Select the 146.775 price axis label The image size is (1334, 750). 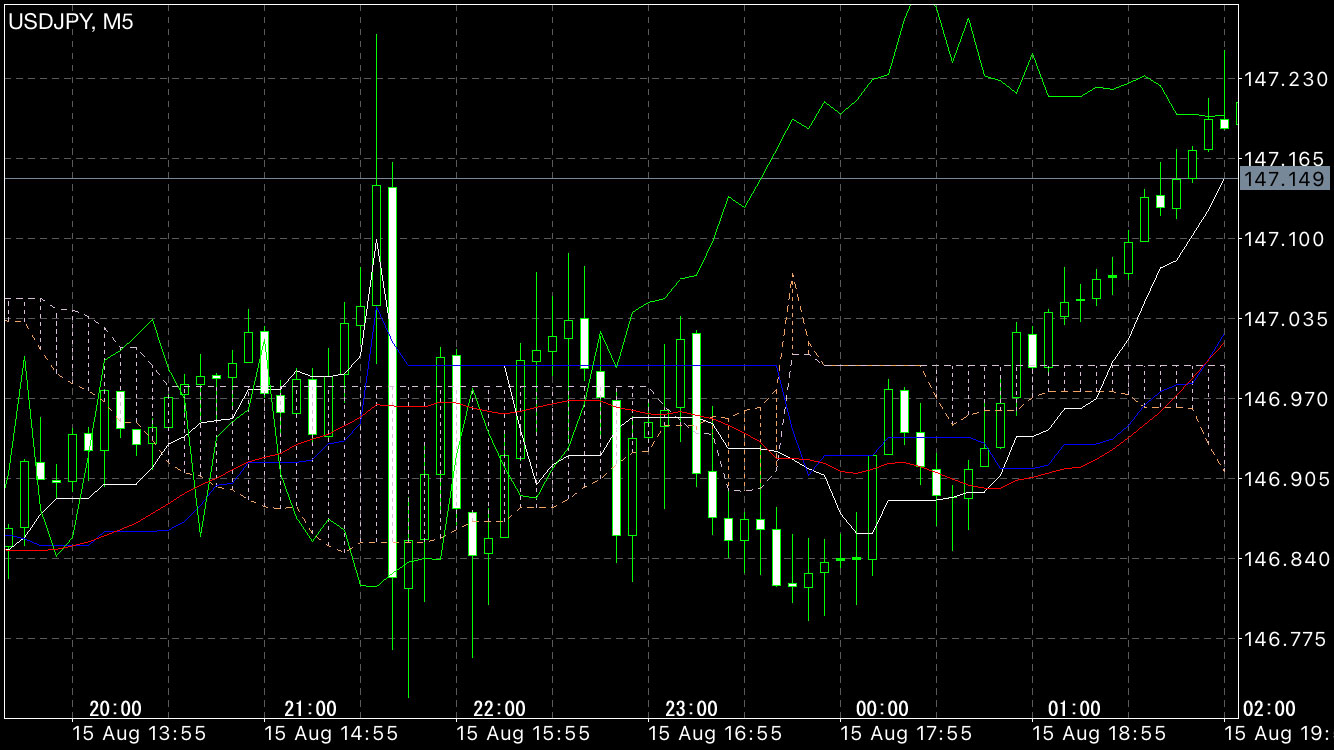[1283, 639]
